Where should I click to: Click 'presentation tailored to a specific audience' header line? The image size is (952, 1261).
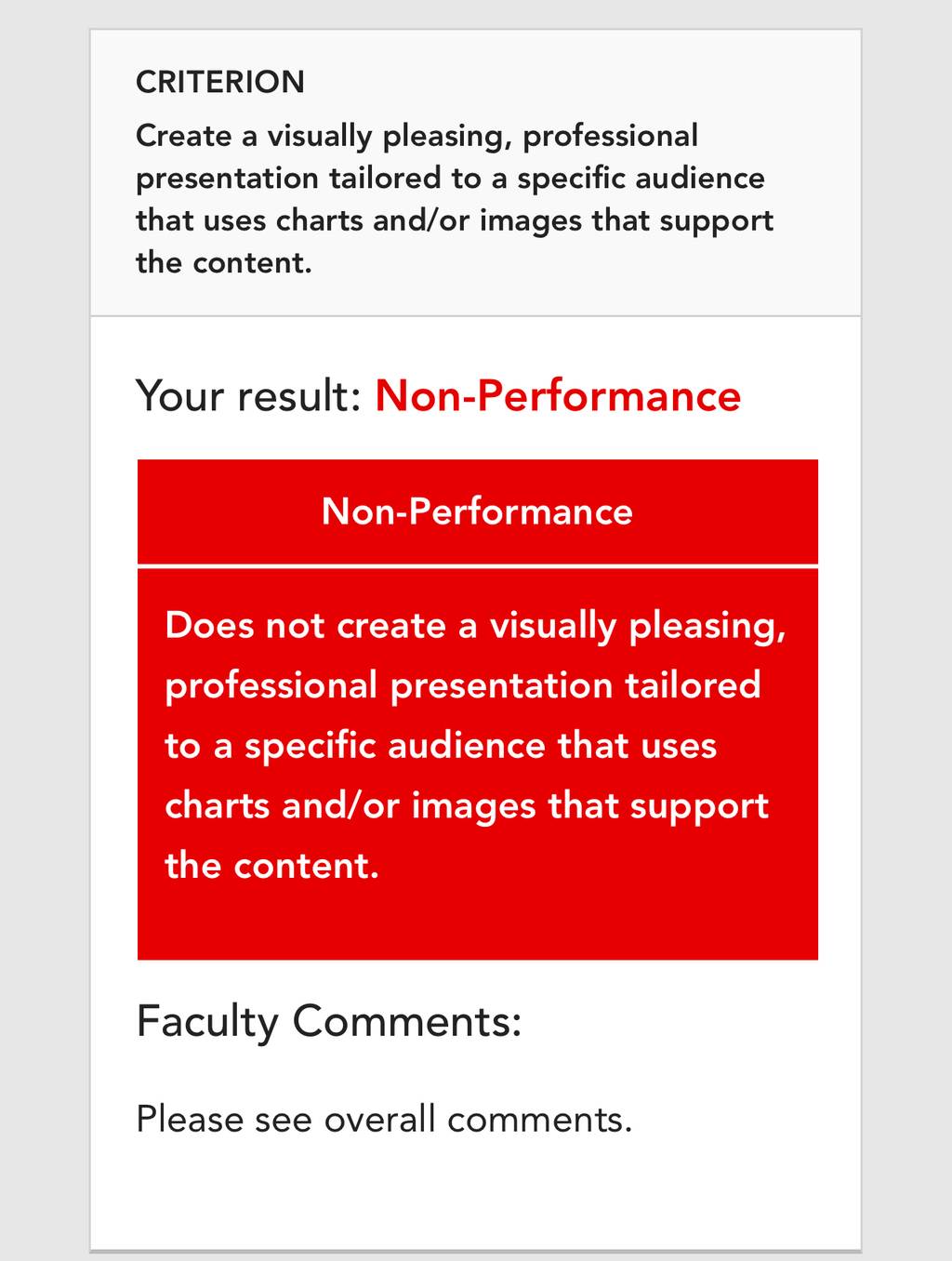tap(450, 179)
